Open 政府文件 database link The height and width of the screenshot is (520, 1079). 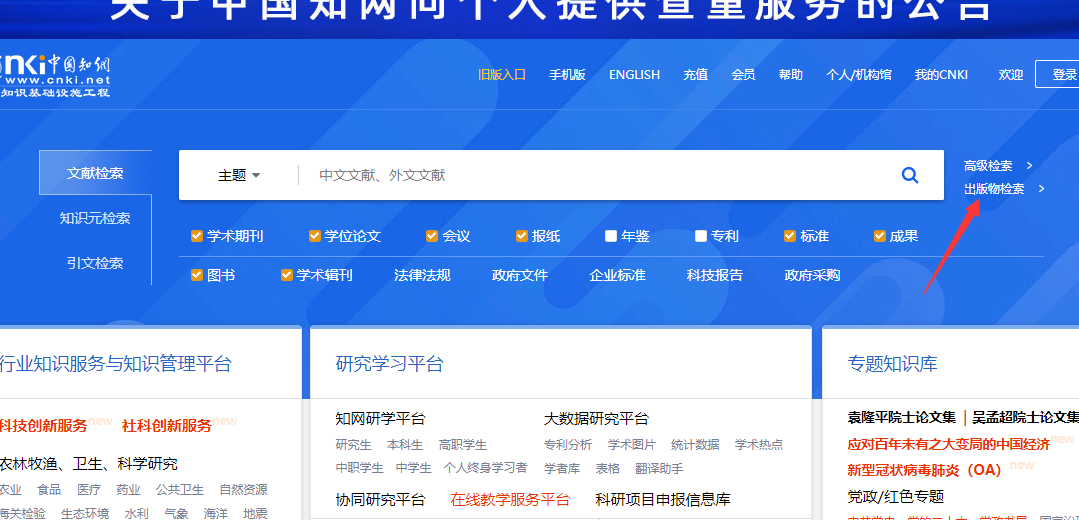tap(520, 276)
